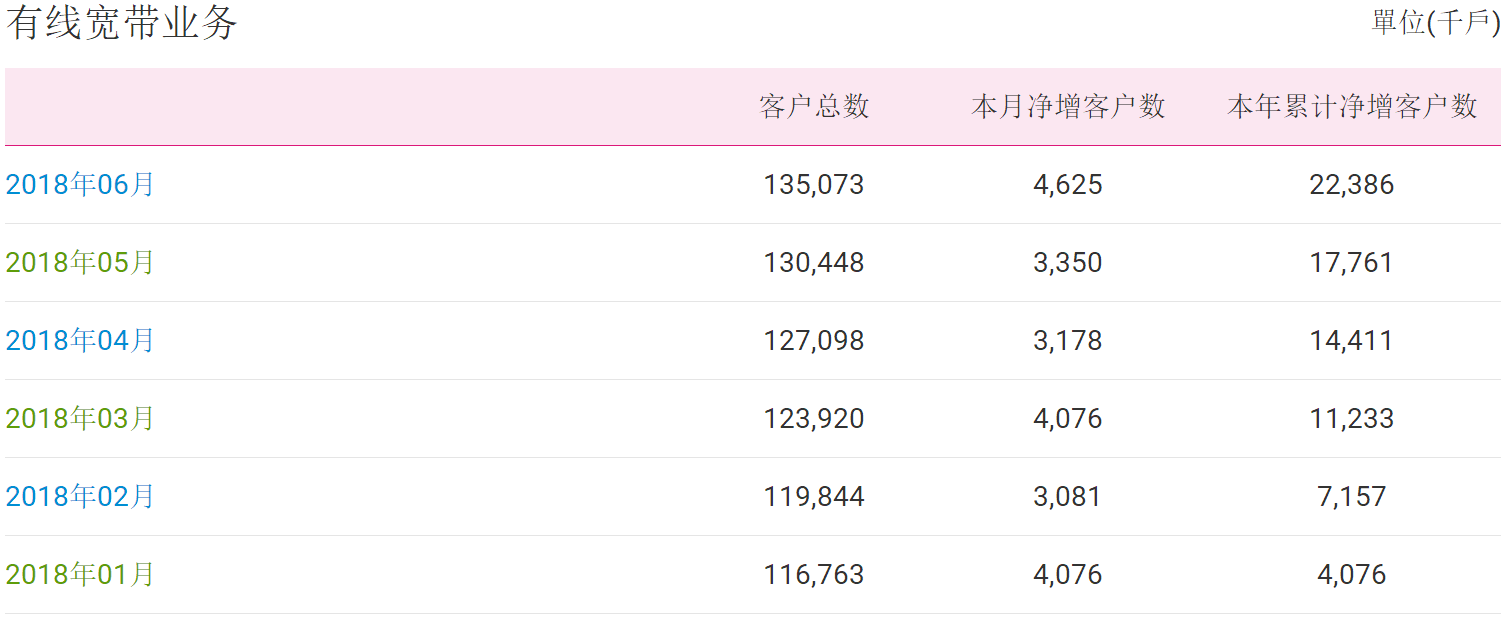Screen dimensions: 1505x619
Task: Select May total customers value 130,448
Action: tap(814, 263)
